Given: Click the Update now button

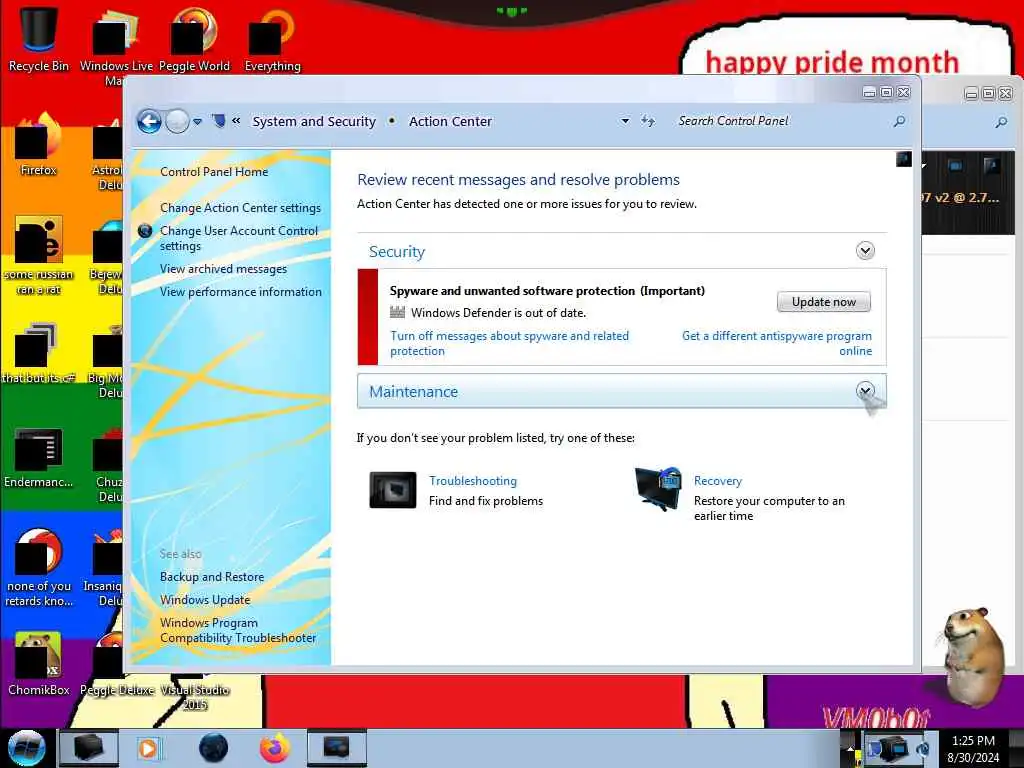Looking at the screenshot, I should tap(824, 302).
